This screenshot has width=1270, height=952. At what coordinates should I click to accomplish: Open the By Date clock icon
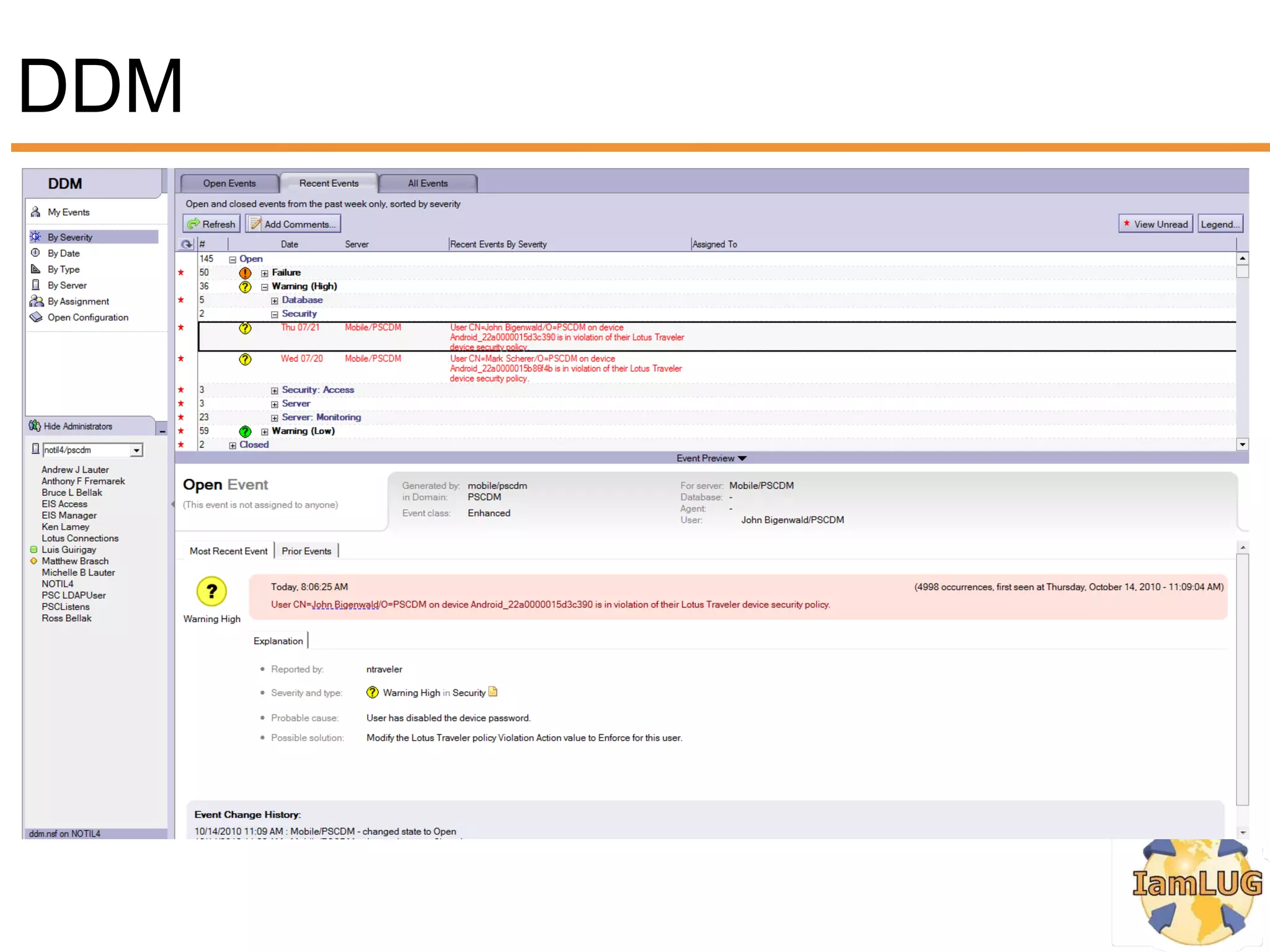point(35,253)
